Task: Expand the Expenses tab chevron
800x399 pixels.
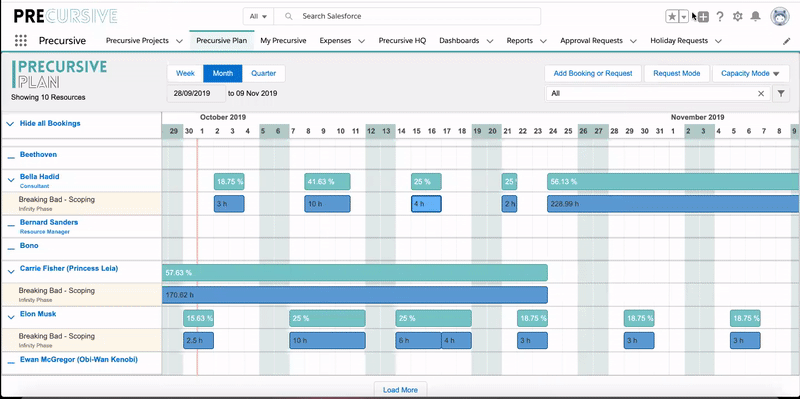Action: [x=361, y=41]
